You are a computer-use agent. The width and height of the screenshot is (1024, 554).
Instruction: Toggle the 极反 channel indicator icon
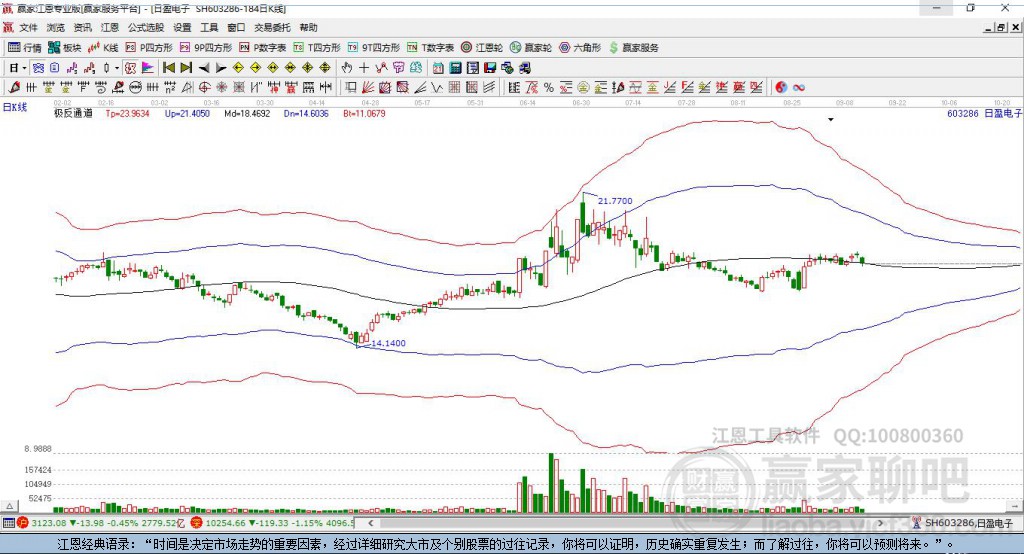coord(131,68)
